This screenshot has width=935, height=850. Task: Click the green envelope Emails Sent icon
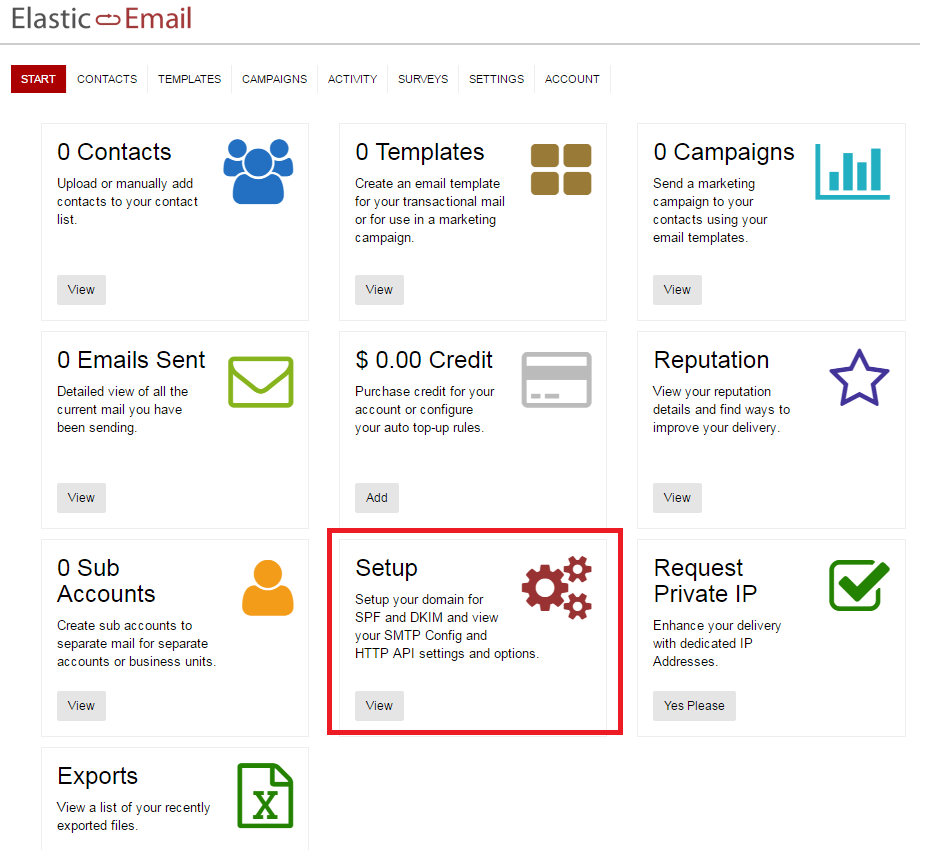(260, 382)
